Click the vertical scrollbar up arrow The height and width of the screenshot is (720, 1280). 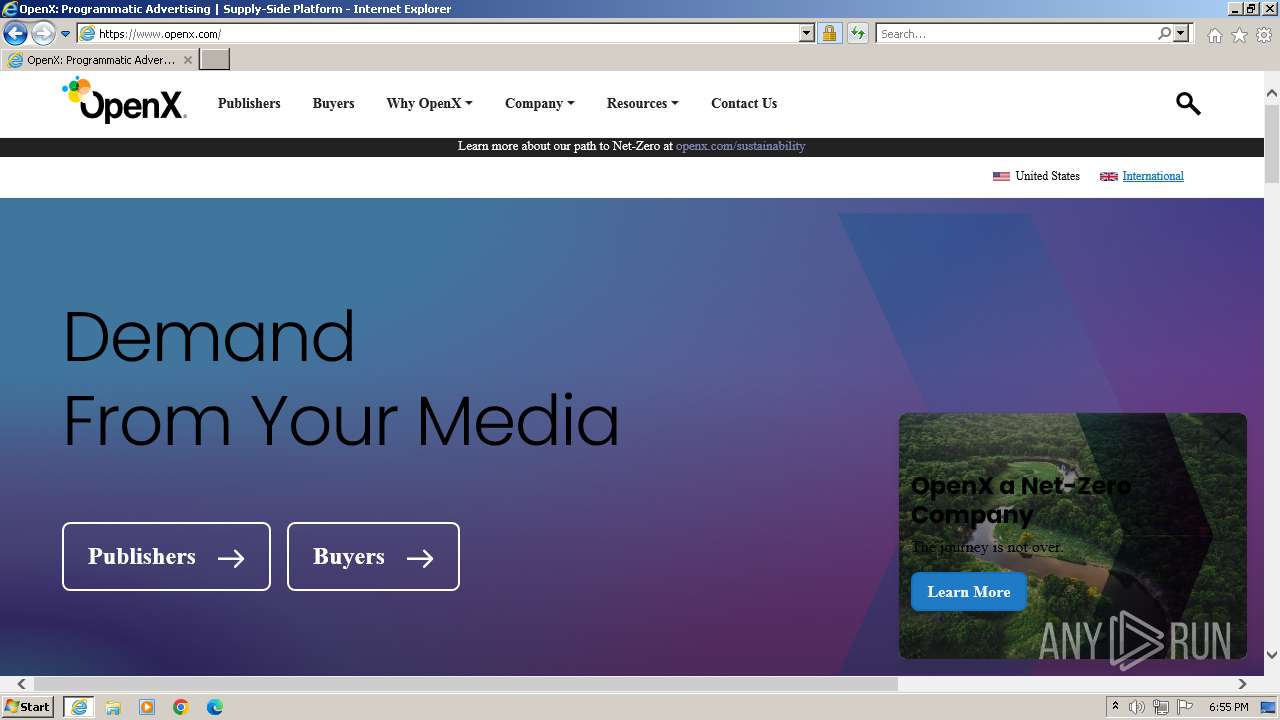[x=1272, y=93]
